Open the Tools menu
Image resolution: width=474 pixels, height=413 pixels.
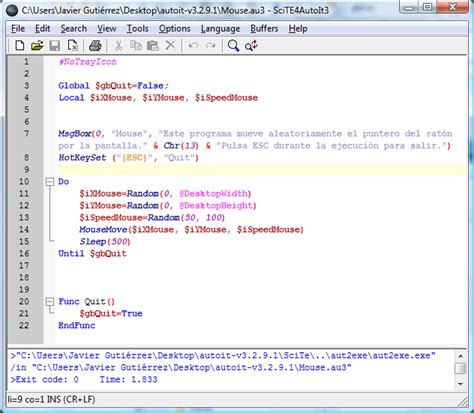pos(137,29)
